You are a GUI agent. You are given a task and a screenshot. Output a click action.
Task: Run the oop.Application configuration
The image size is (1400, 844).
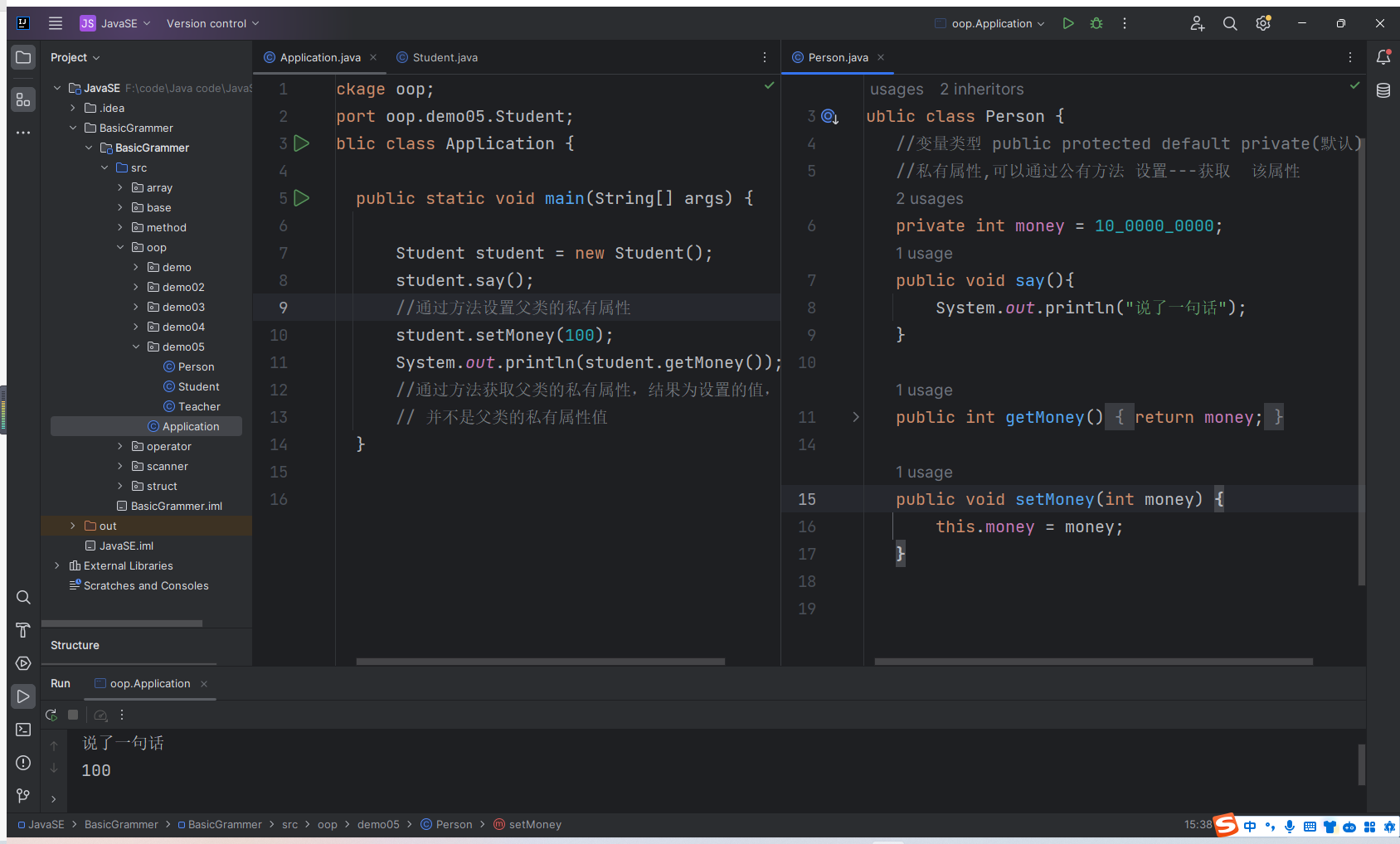[x=1068, y=23]
